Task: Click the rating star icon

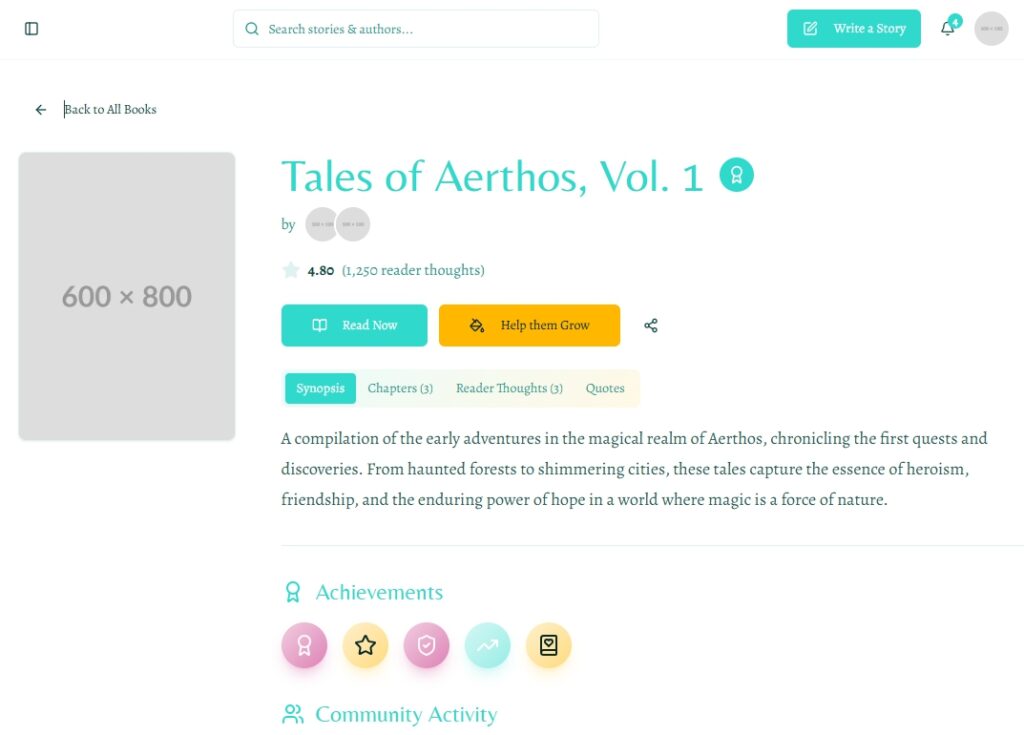Action: [291, 270]
